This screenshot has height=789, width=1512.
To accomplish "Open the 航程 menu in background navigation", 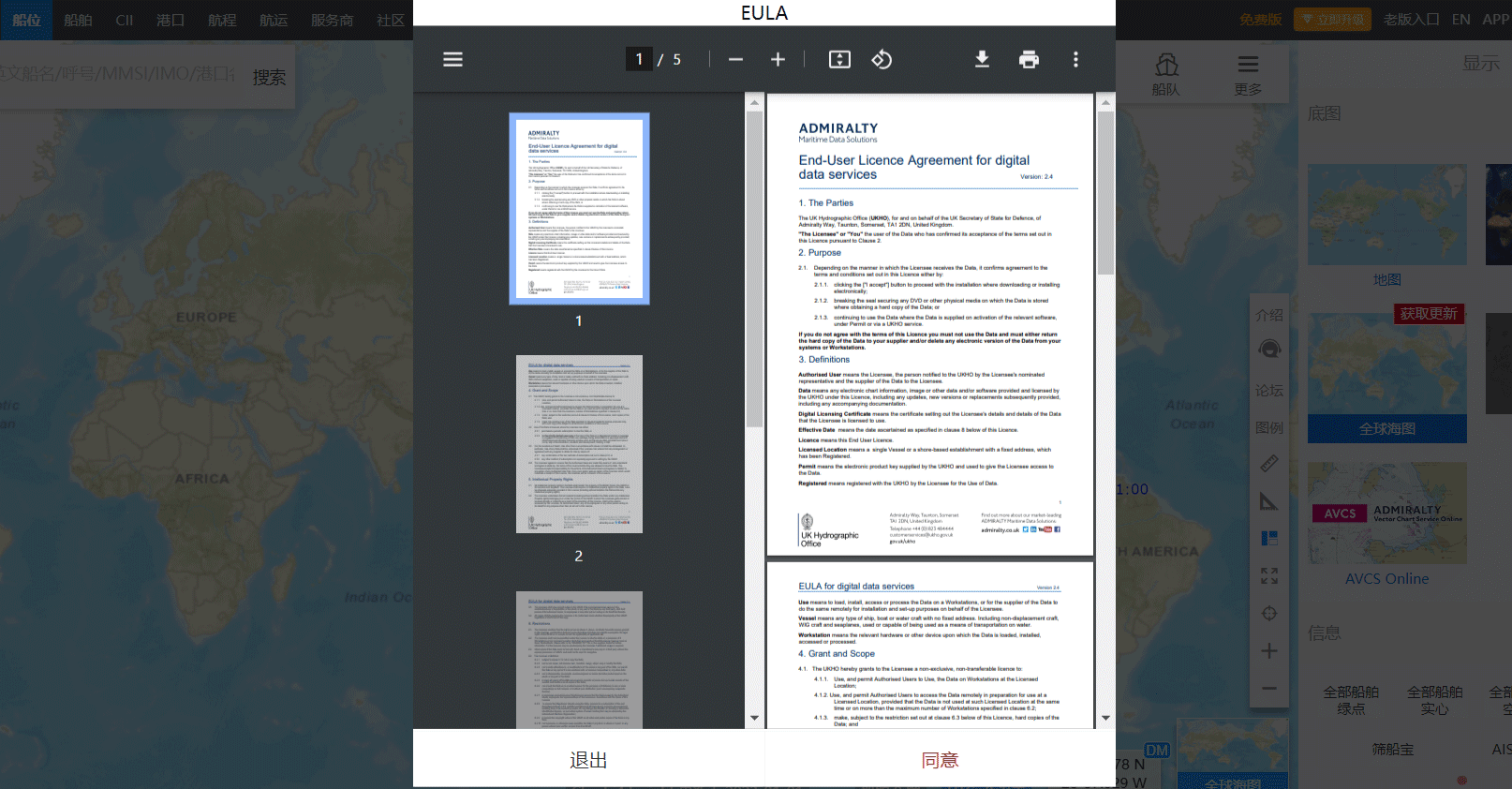I will 222,20.
